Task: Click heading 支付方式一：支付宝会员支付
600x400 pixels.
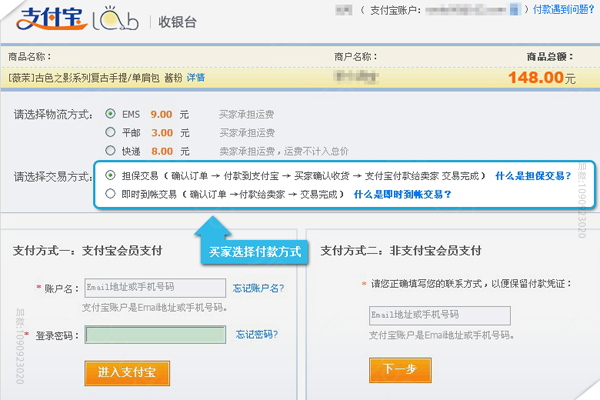Action: pyautogui.click(x=88, y=251)
